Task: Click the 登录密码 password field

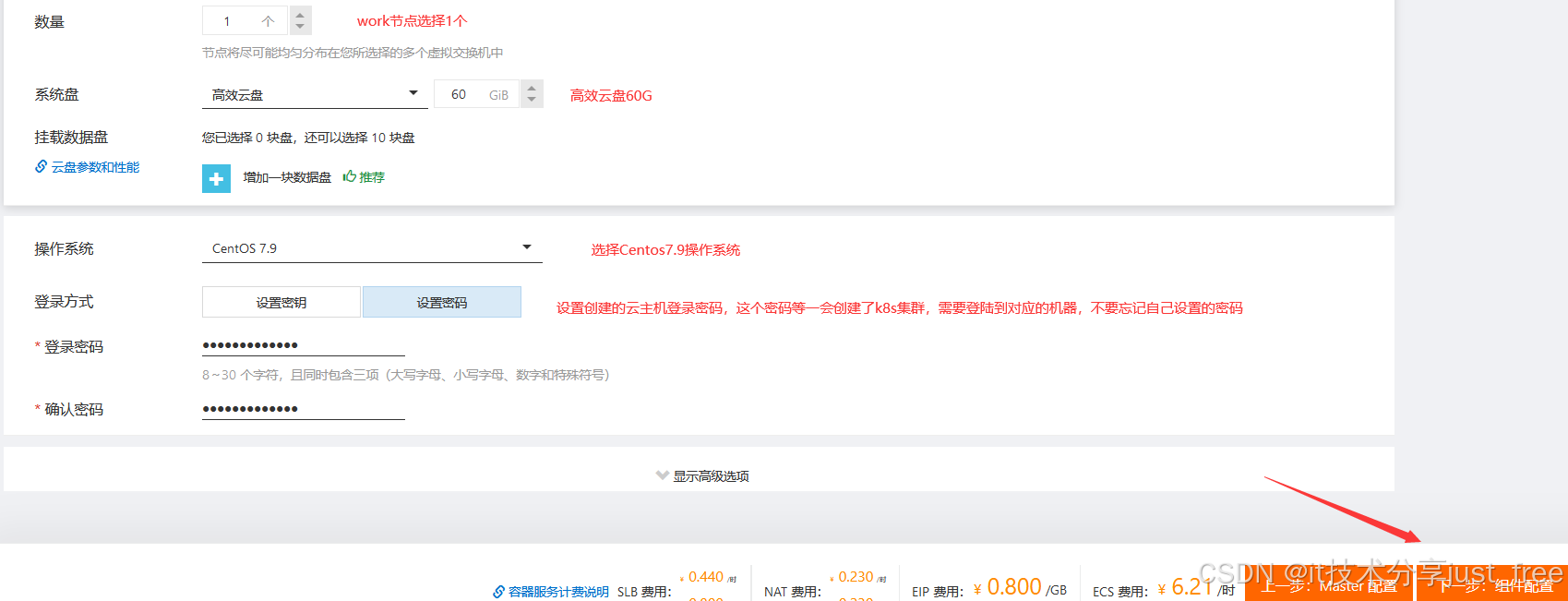Action: tap(304, 345)
